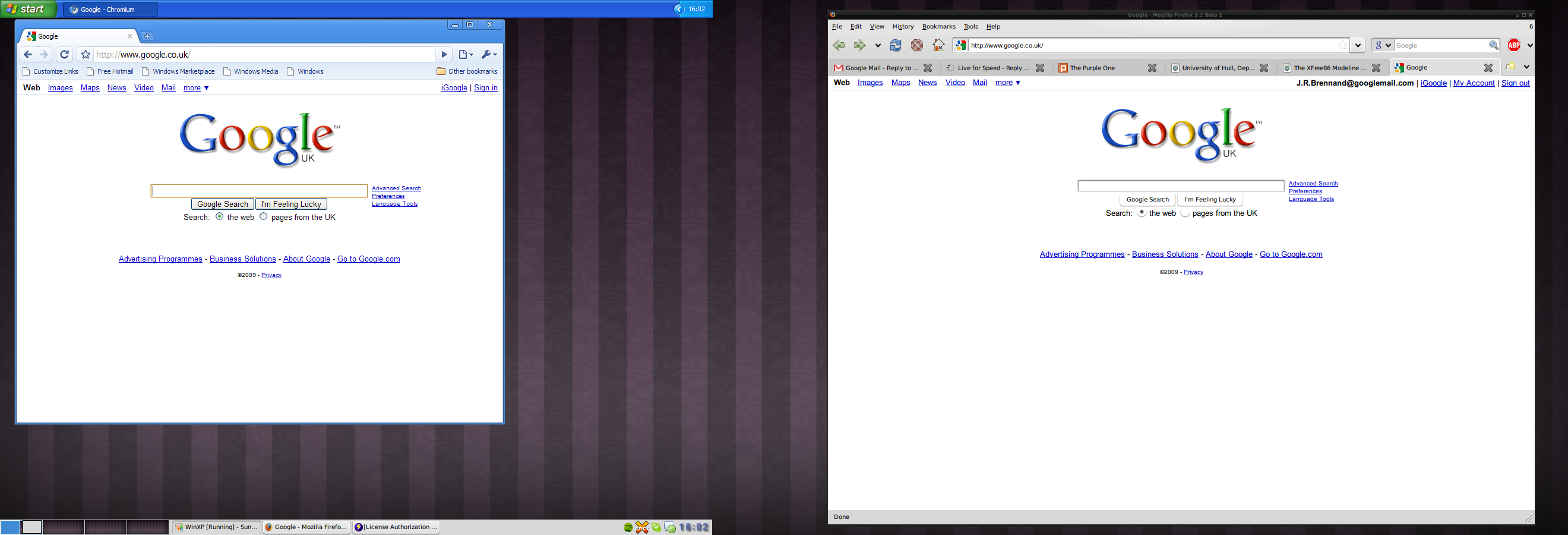This screenshot has width=1568, height=535.
Task: Open the History menu in Firefox
Action: 903,27
